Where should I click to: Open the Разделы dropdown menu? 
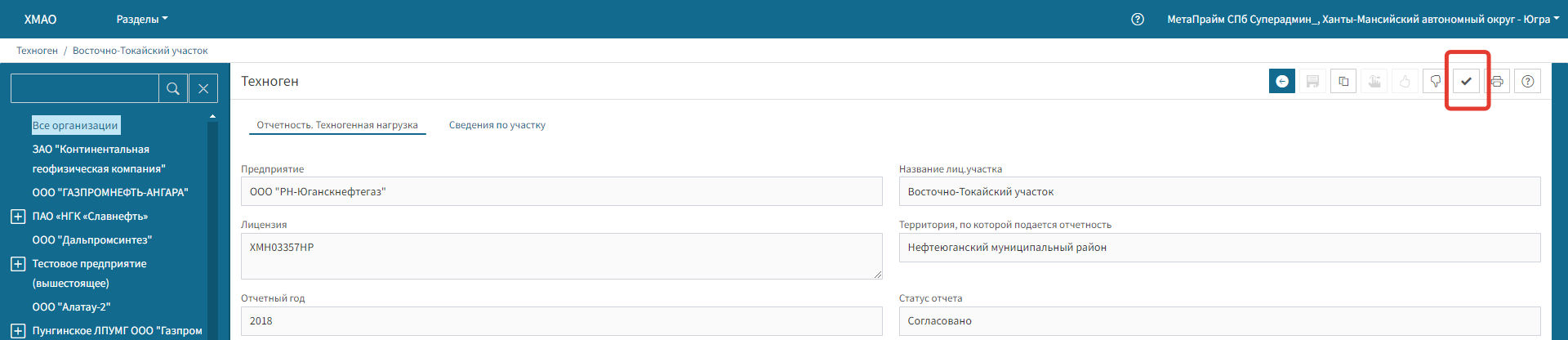(141, 20)
